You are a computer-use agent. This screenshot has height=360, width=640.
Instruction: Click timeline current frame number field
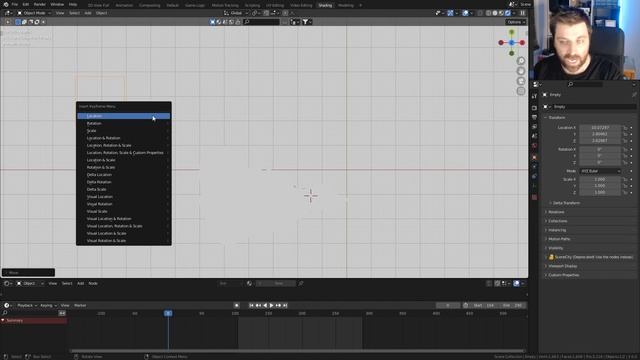pyautogui.click(x=448, y=305)
